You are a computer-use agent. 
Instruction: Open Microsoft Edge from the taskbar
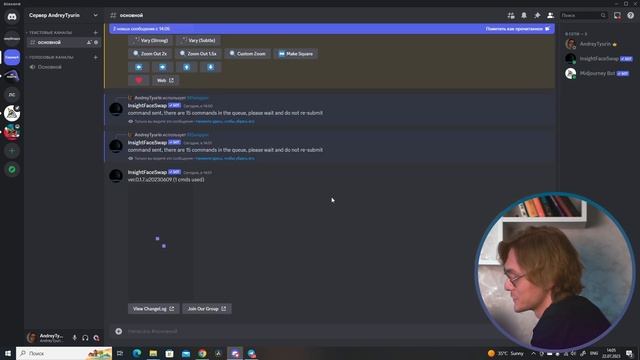137,353
